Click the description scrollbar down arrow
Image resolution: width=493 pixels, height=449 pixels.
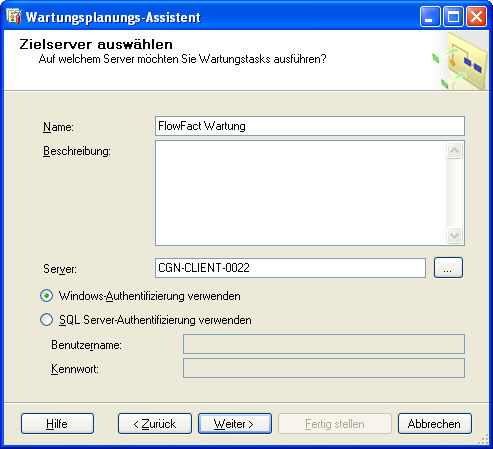[454, 236]
